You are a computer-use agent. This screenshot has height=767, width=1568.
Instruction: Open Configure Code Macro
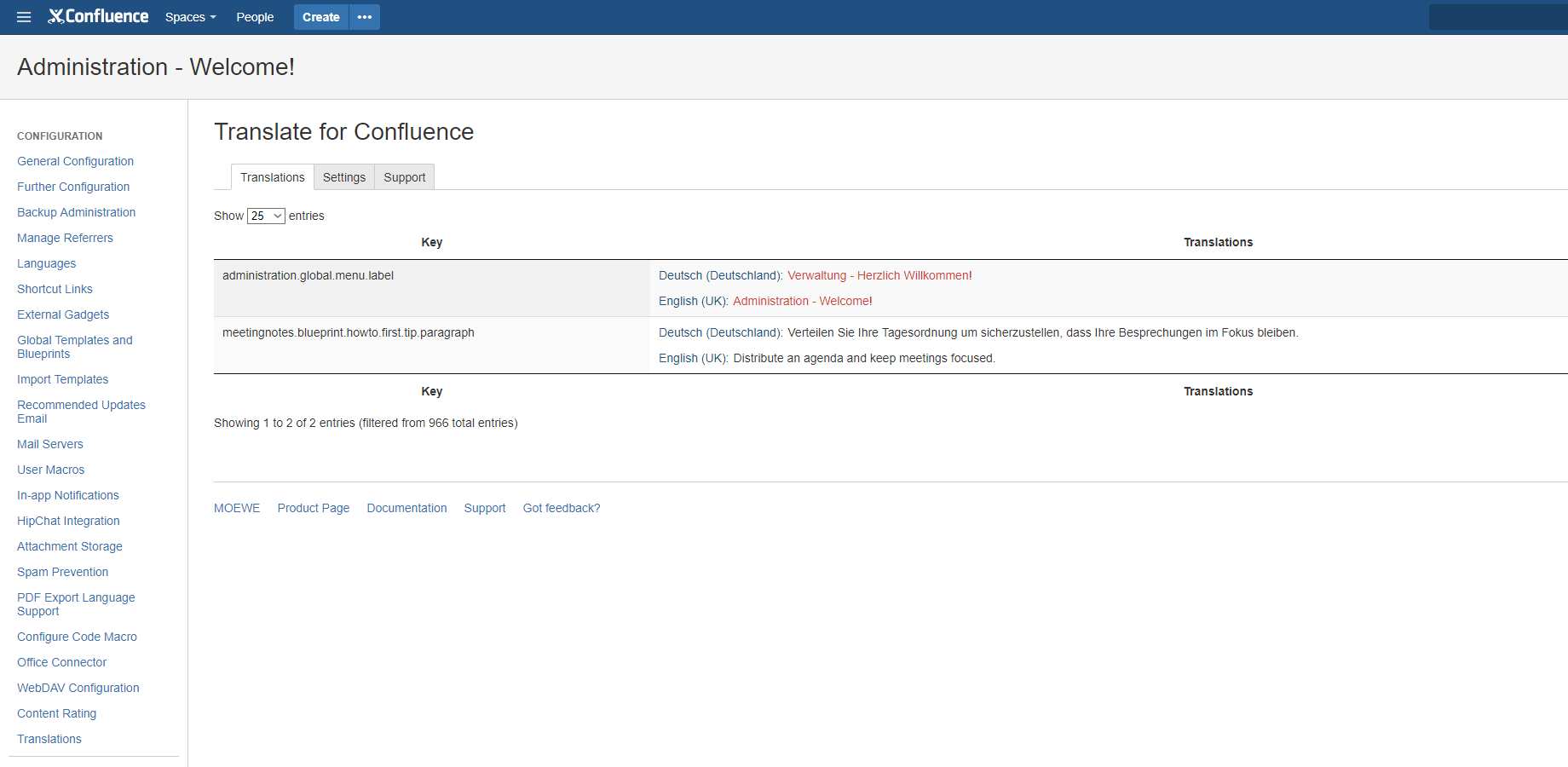(77, 637)
